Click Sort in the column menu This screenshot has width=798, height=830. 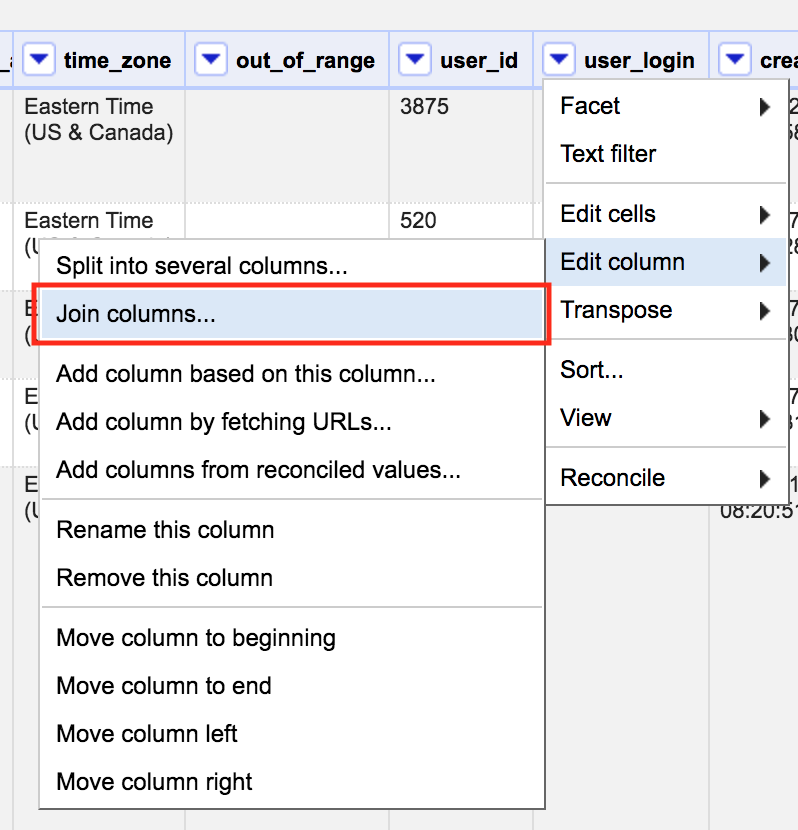[591, 369]
